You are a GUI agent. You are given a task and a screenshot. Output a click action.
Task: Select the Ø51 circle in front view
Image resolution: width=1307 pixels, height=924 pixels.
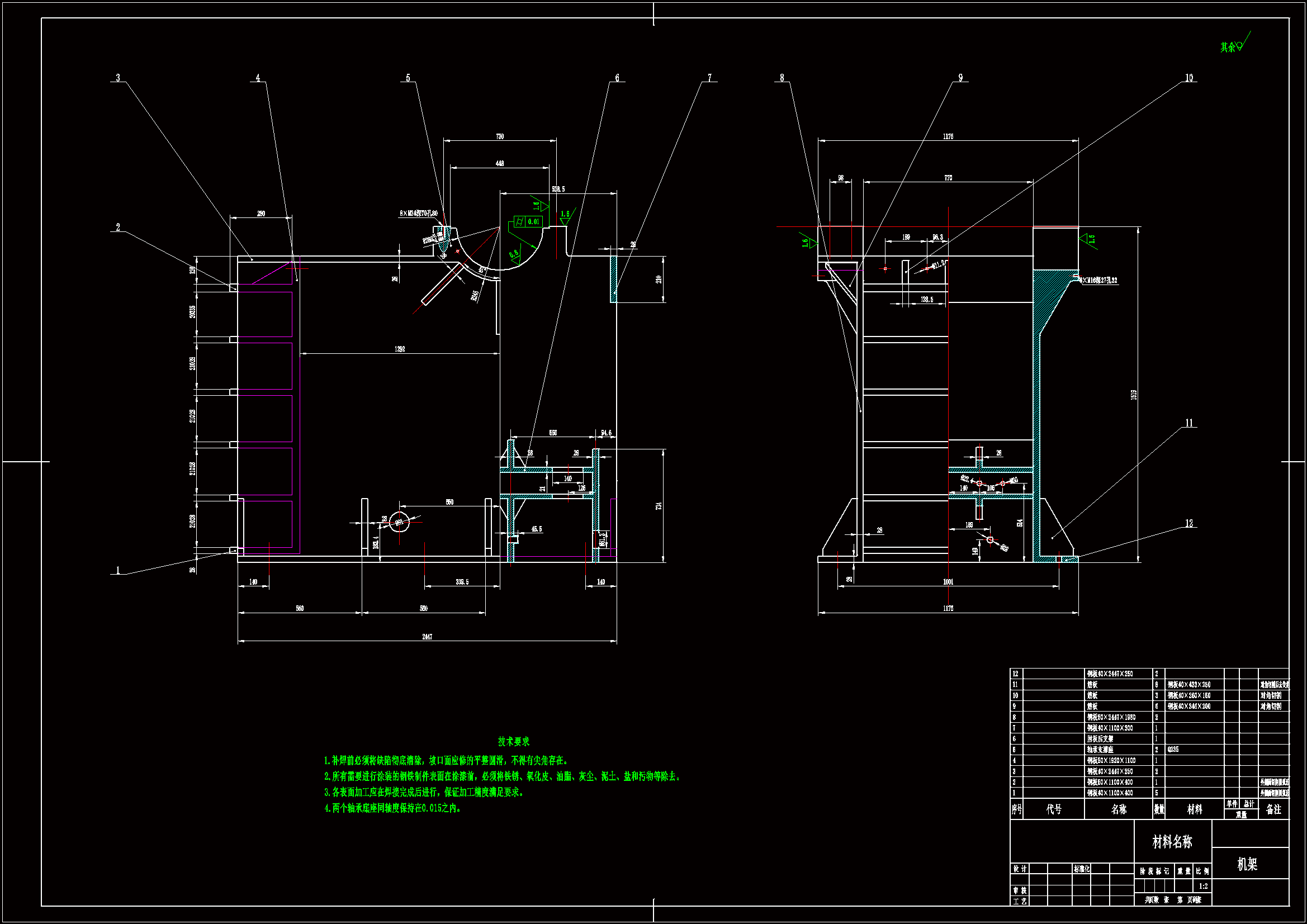point(399,522)
